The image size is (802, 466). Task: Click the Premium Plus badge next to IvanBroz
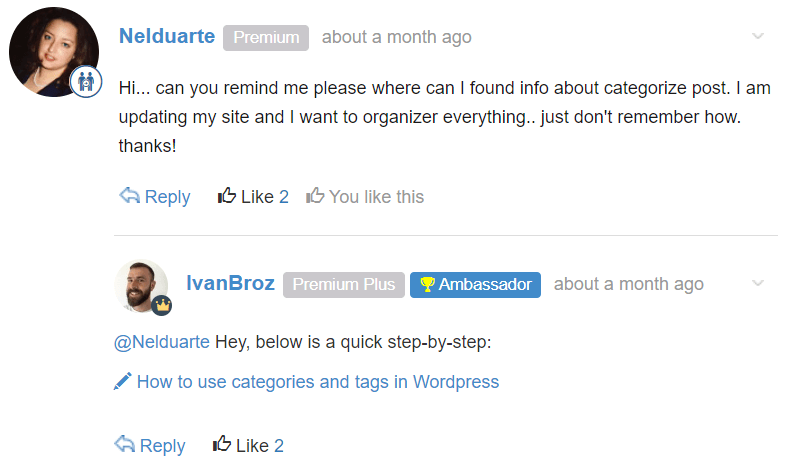coord(344,284)
